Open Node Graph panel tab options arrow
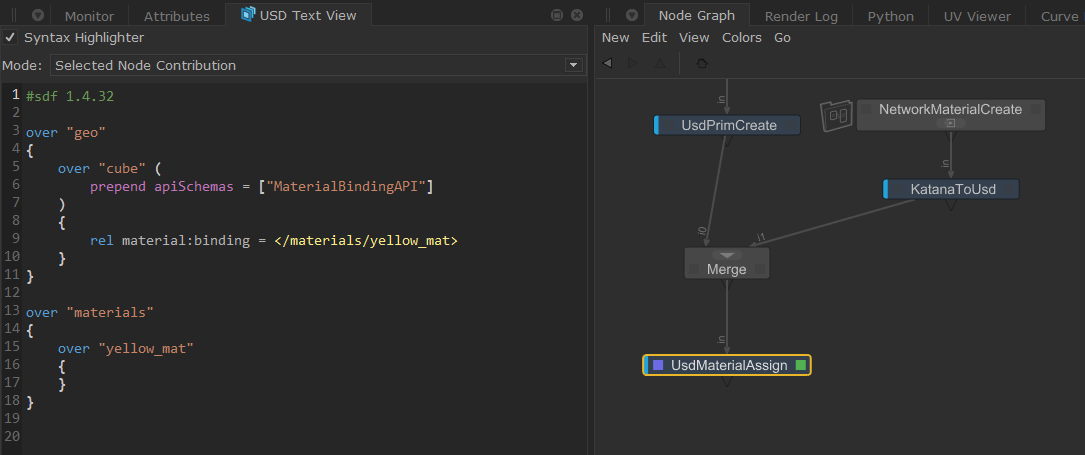 tap(630, 15)
